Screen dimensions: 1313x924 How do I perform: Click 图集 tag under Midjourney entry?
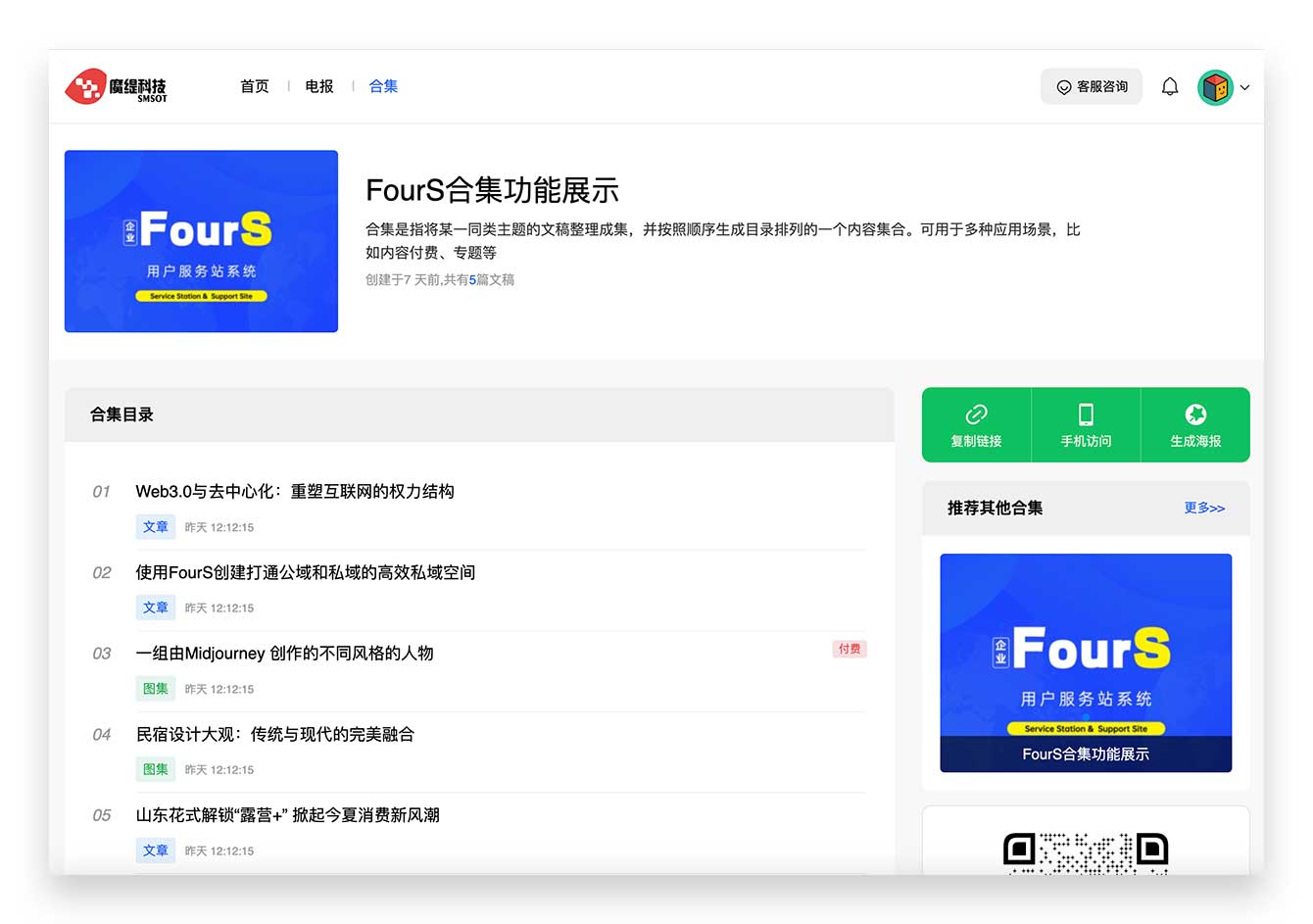click(156, 689)
